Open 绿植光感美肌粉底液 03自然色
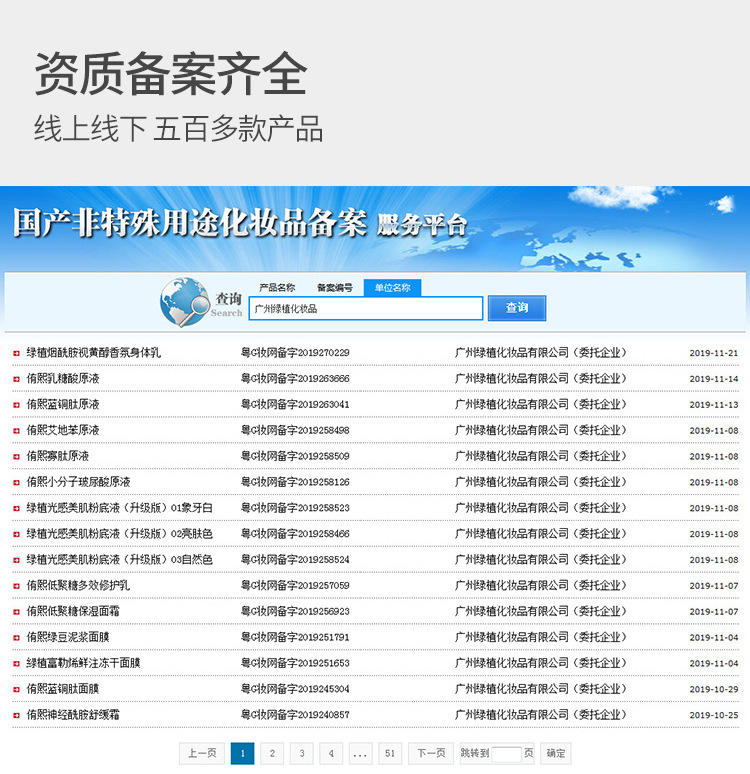The width and height of the screenshot is (750, 774). click(x=119, y=559)
